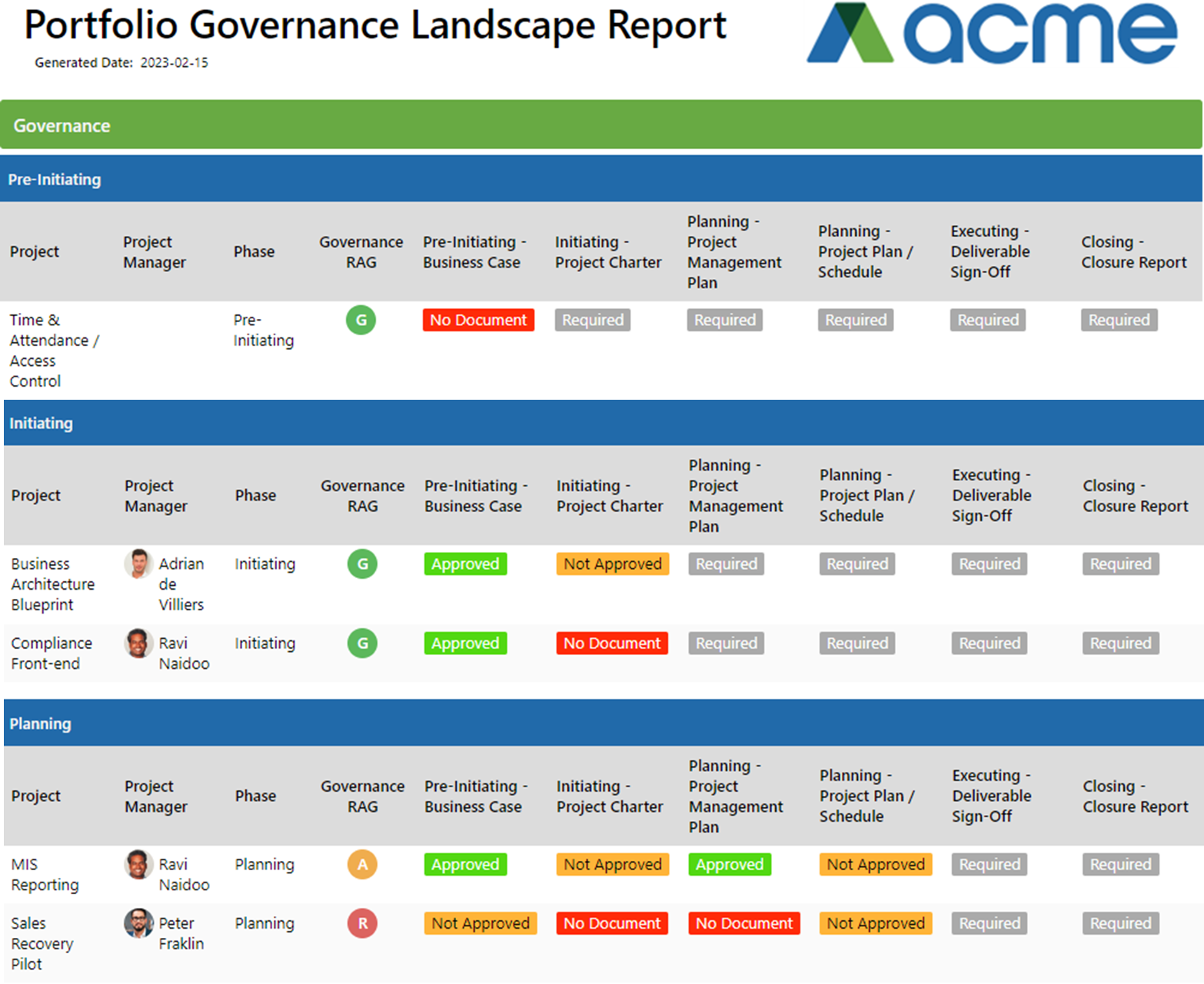This screenshot has height=984, width=1204.
Task: Select Peter Fraklin's profile picture
Action: tap(138, 923)
